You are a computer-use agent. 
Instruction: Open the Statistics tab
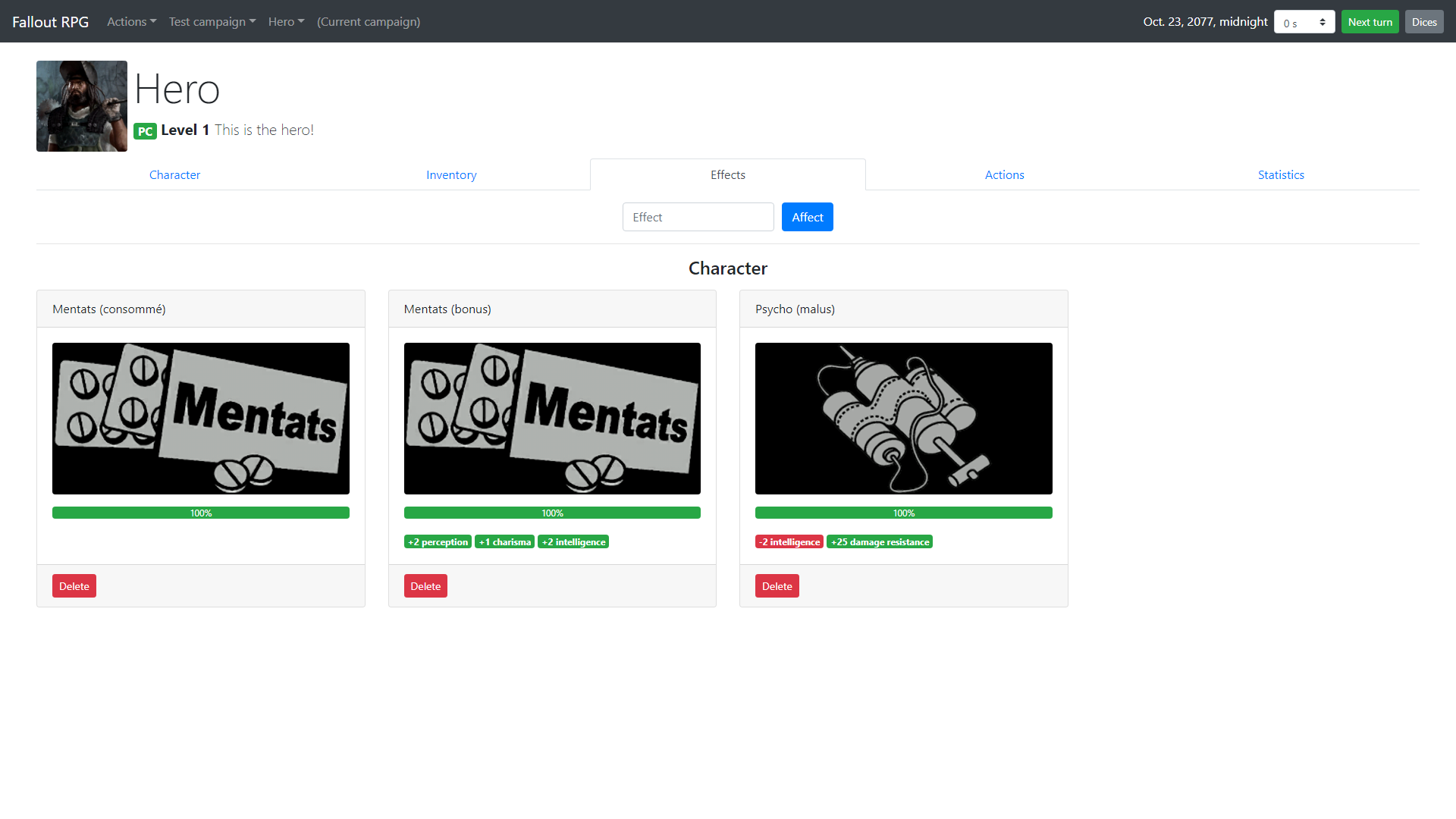point(1281,174)
